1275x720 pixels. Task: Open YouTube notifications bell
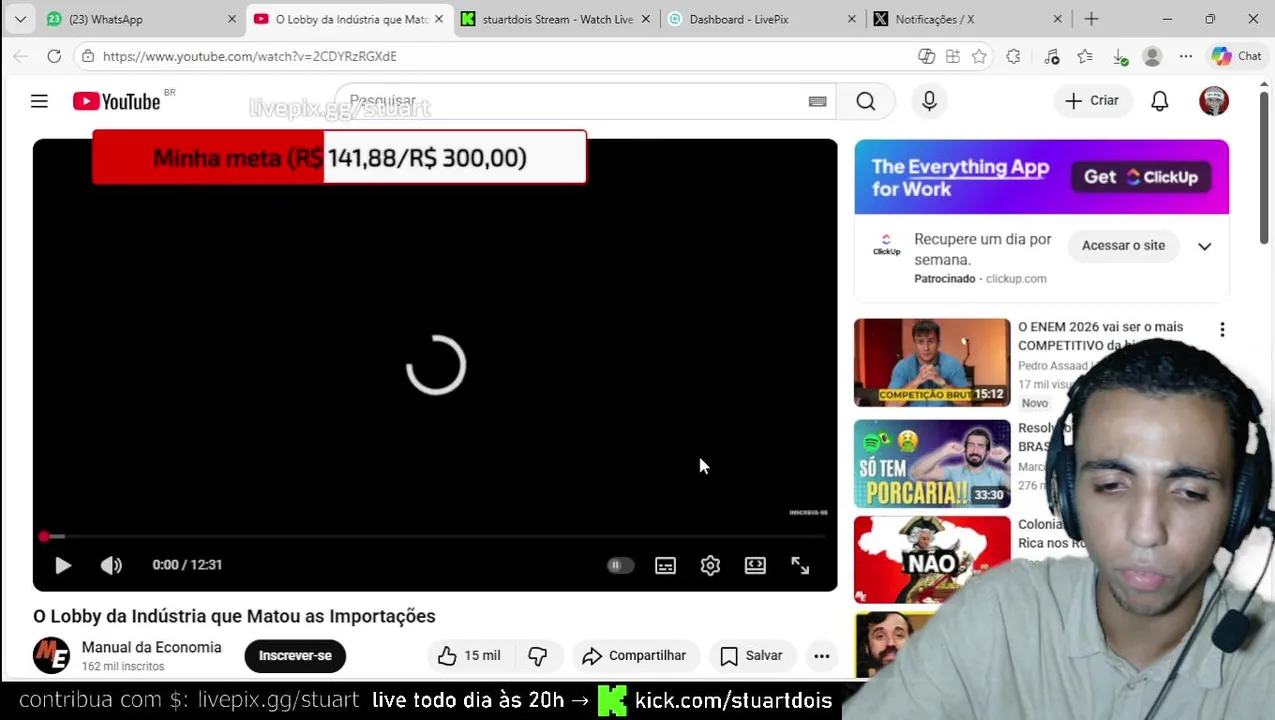(1160, 101)
